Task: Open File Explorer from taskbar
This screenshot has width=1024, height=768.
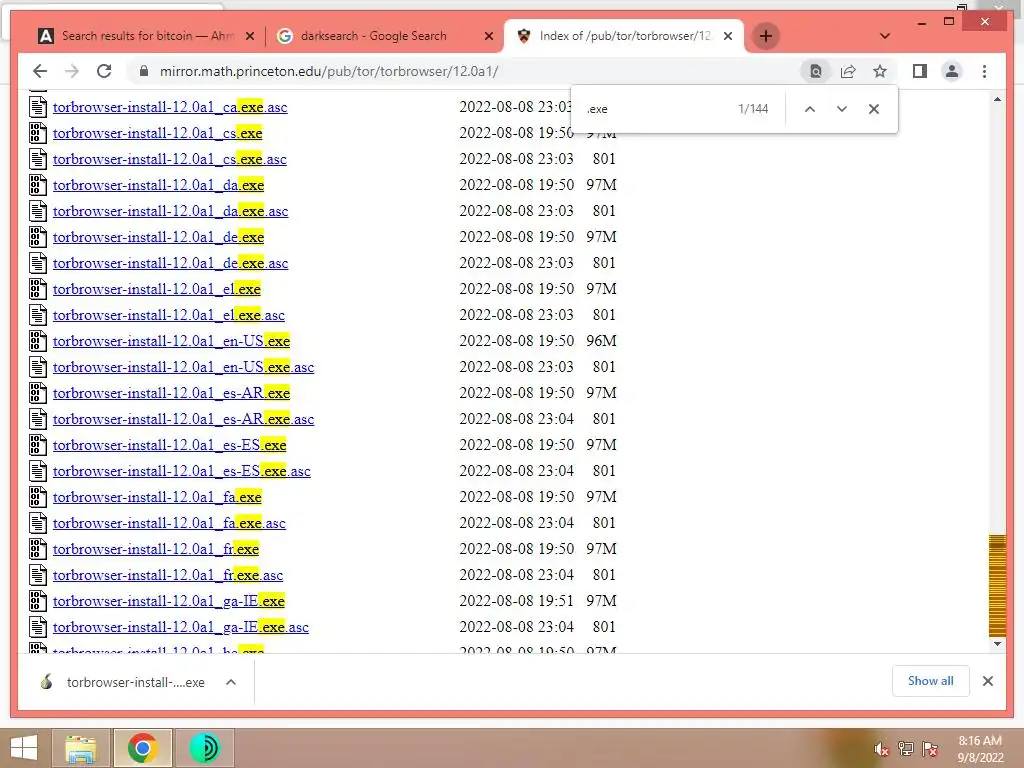Action: pos(80,748)
